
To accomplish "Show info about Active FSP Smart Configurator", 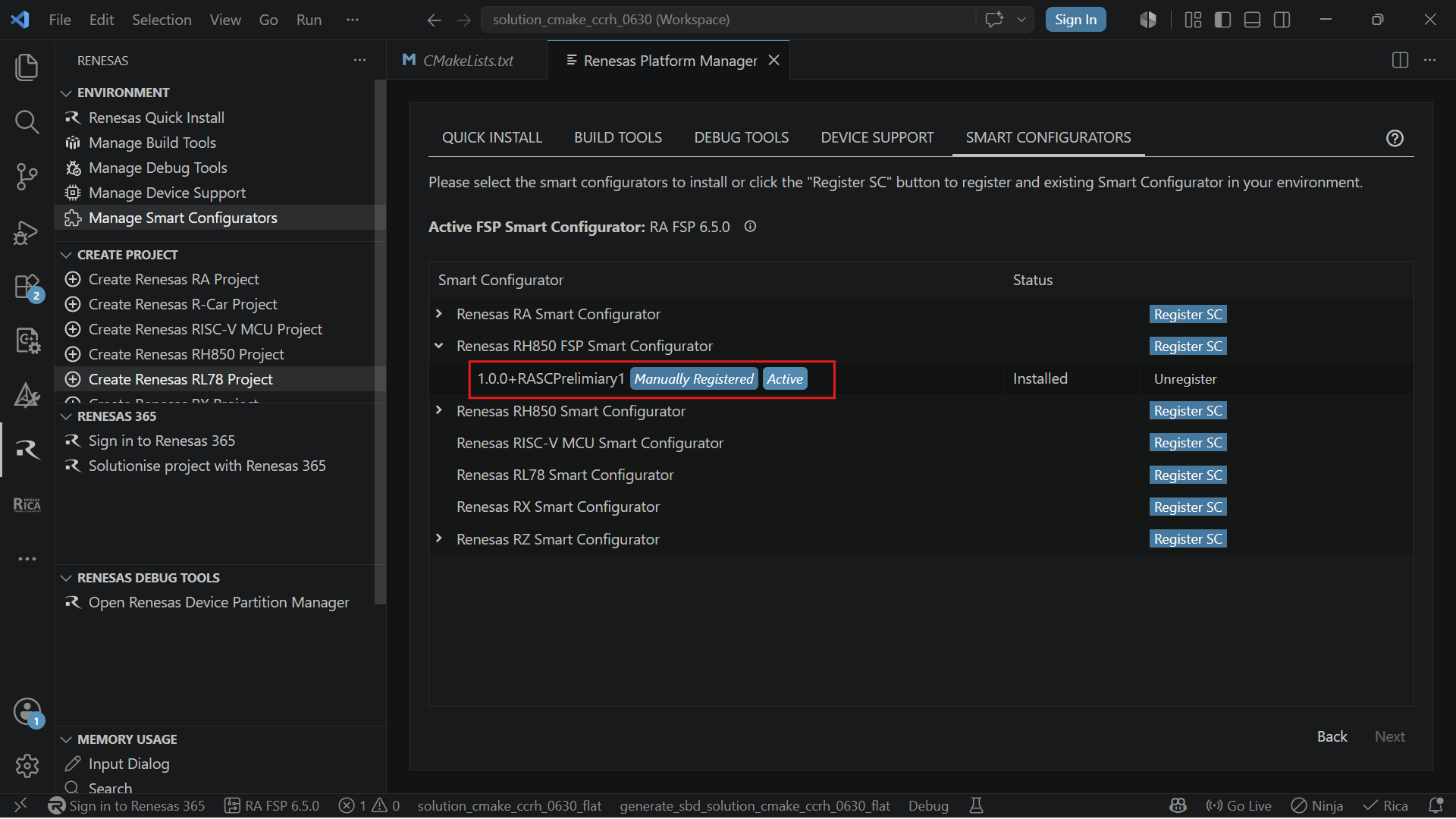I will pyautogui.click(x=750, y=226).
